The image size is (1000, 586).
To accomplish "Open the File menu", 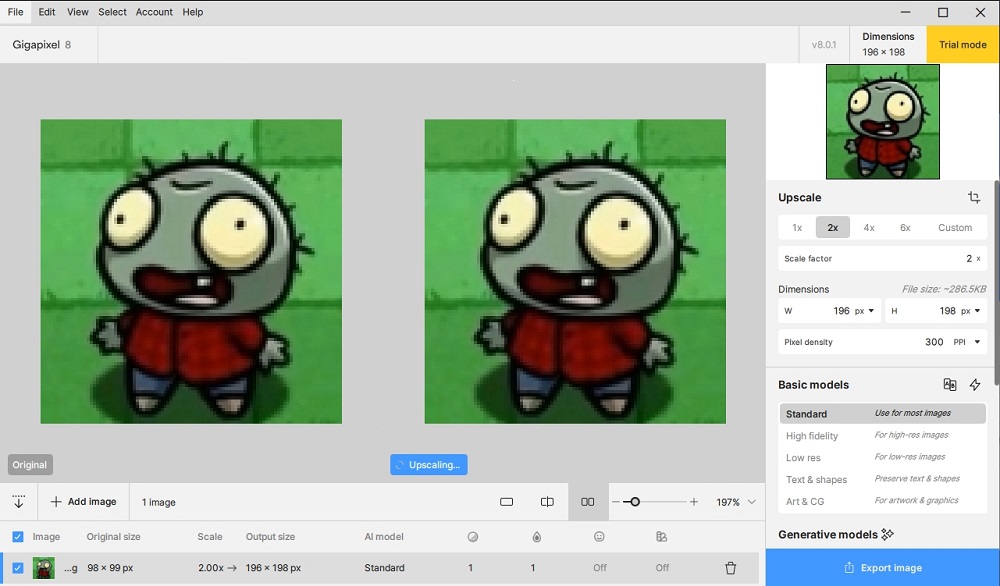I will coord(15,12).
